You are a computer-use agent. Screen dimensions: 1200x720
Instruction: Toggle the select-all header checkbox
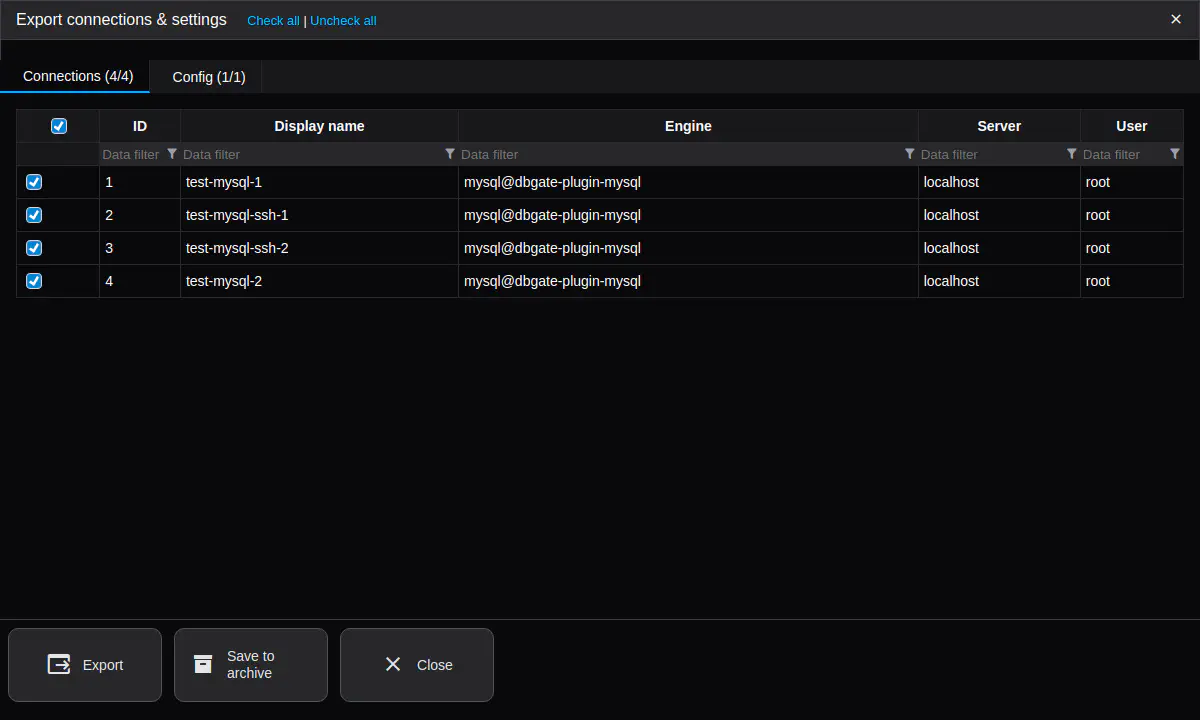59,126
